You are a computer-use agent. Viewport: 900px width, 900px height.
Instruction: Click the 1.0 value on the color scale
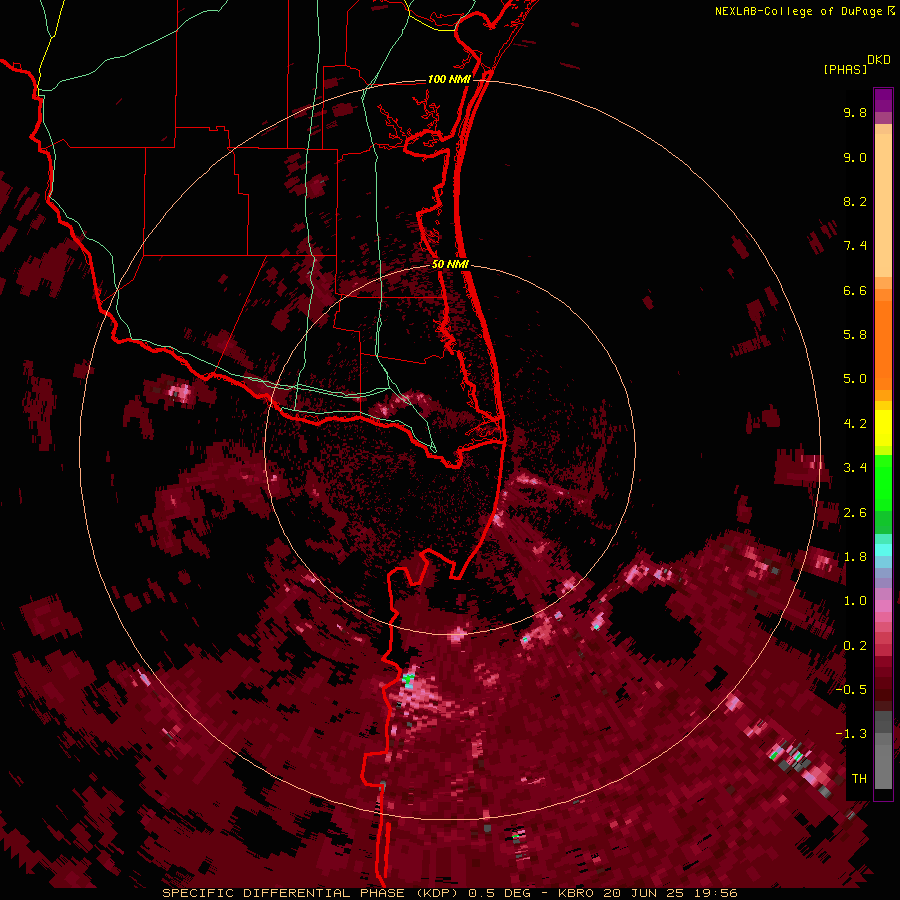point(855,601)
